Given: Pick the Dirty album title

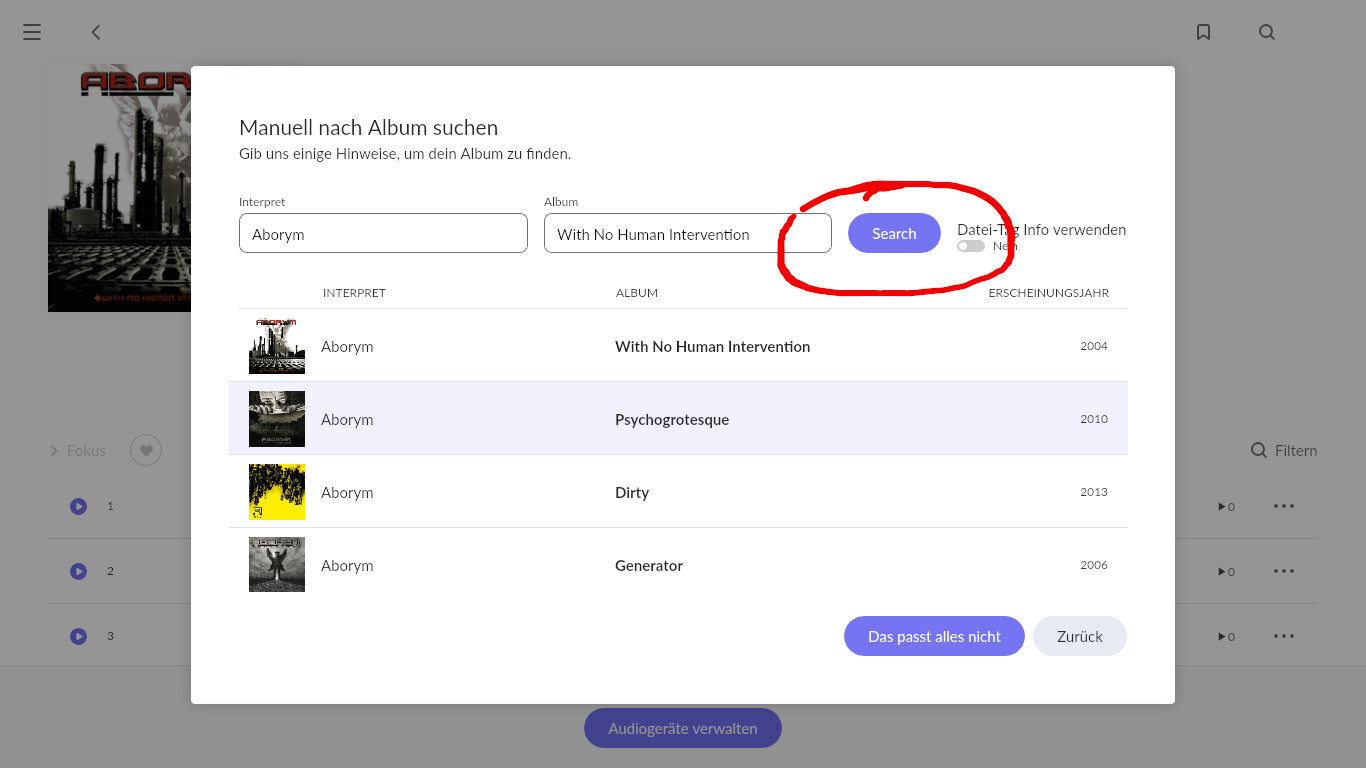Looking at the screenshot, I should 632,492.
